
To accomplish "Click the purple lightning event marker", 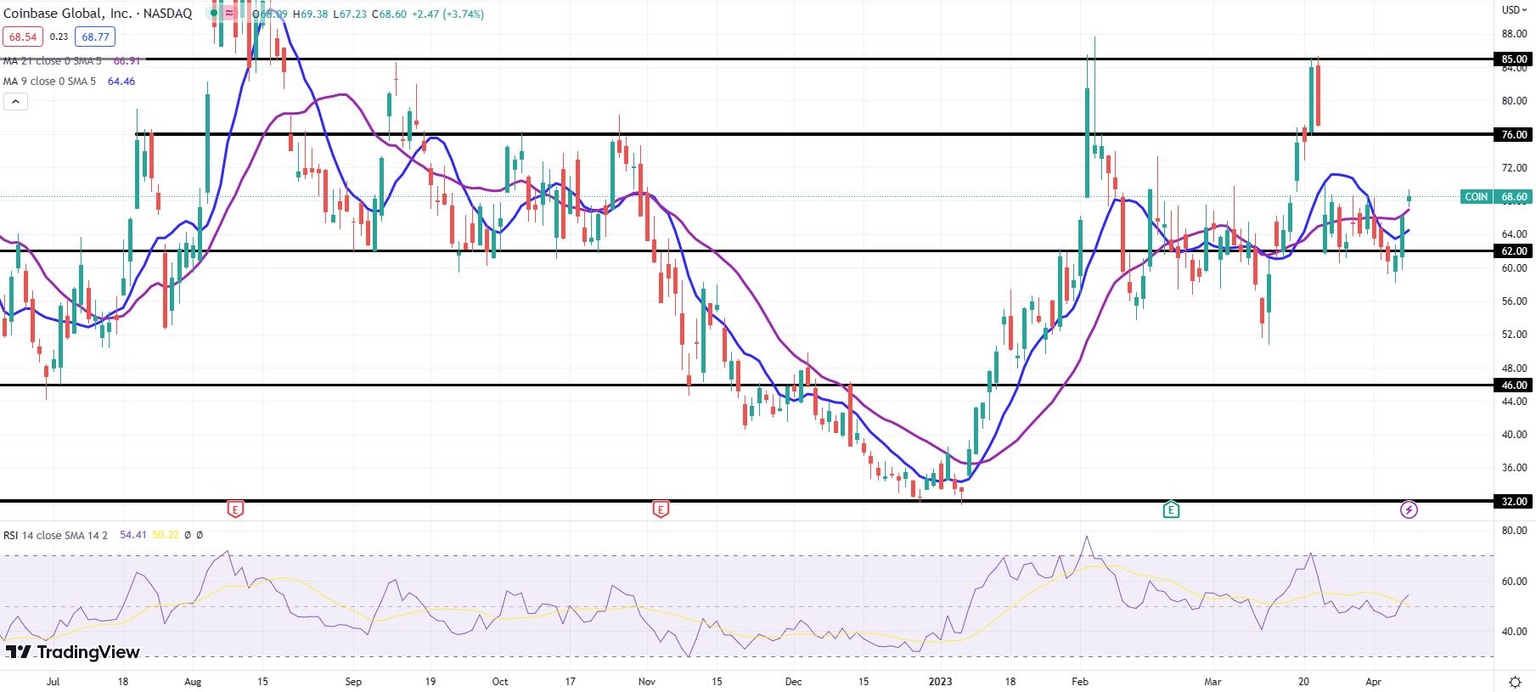I will [1409, 510].
